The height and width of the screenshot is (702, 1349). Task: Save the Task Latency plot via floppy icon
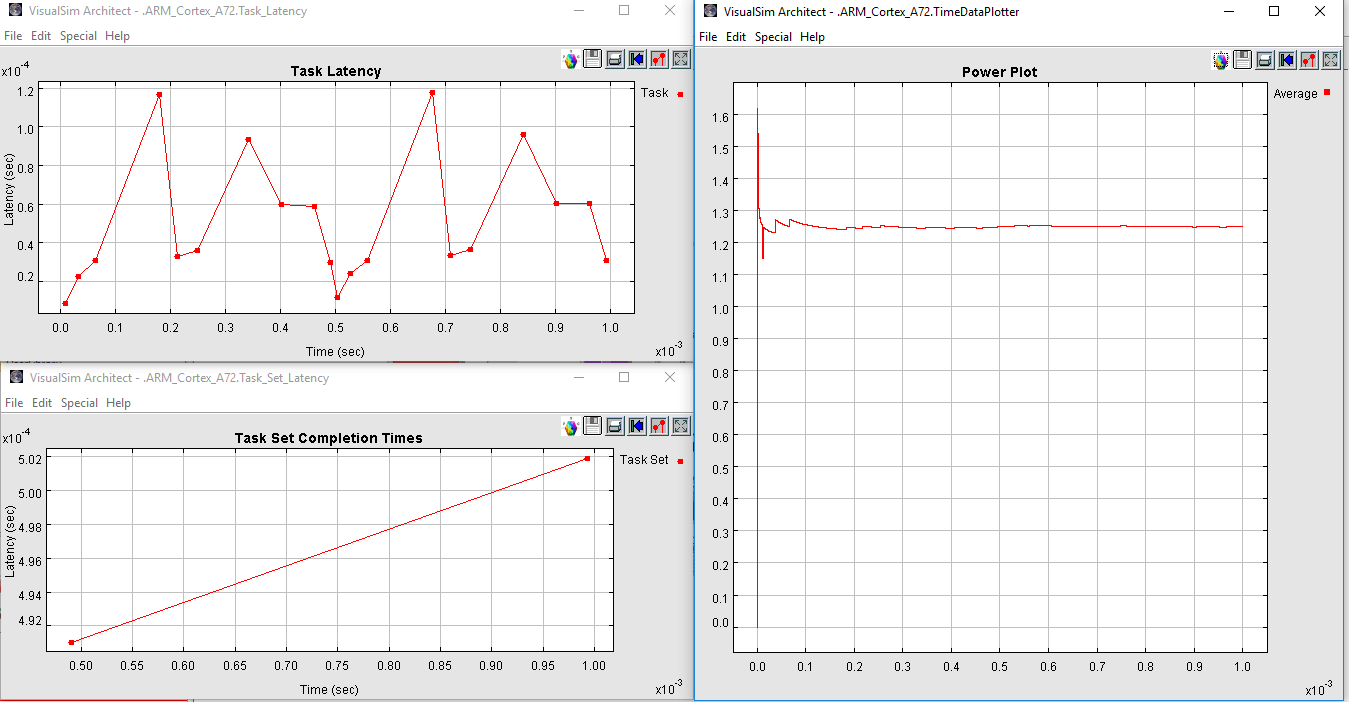[x=592, y=59]
